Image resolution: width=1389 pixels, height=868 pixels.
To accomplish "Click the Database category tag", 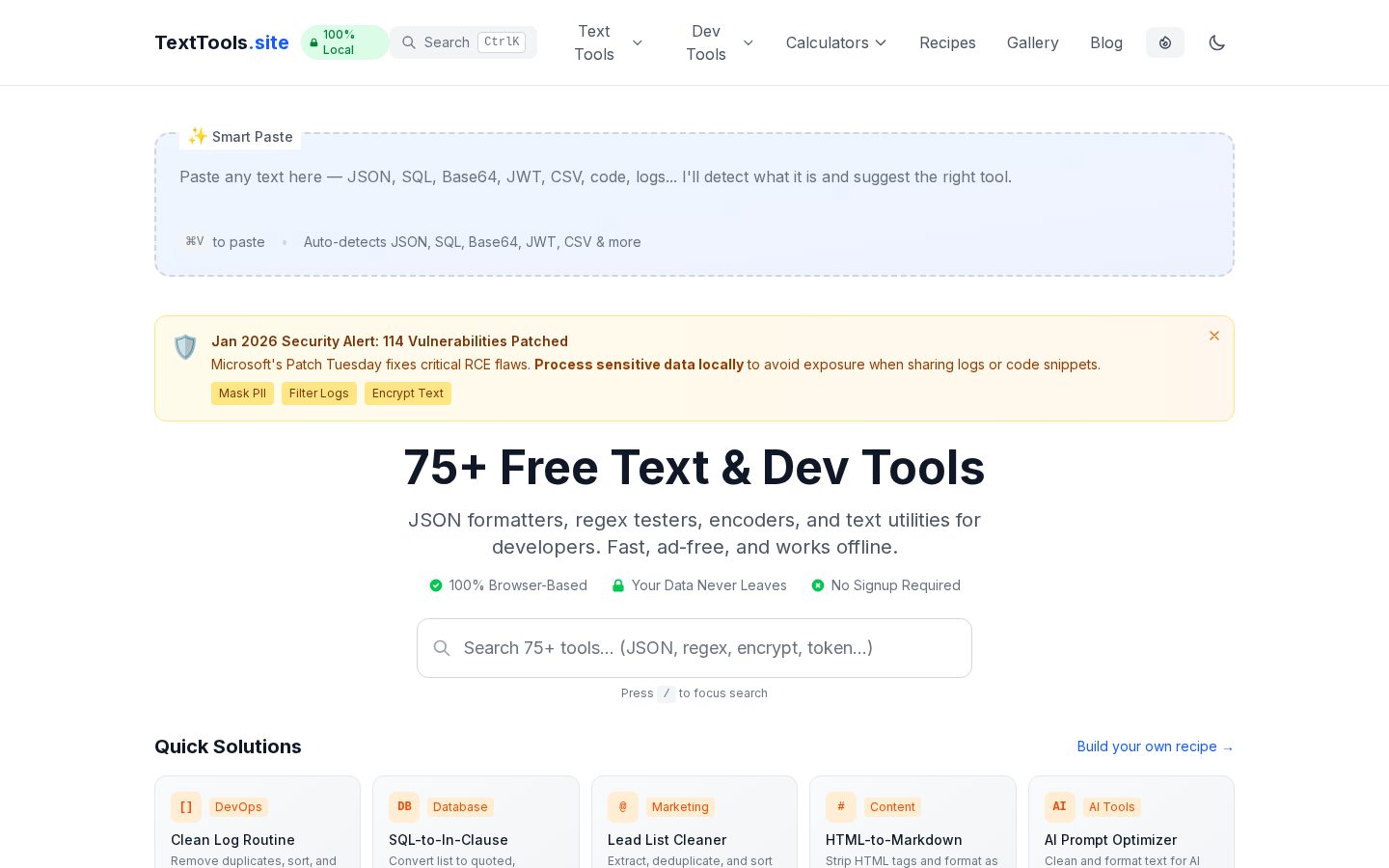I will (x=460, y=807).
